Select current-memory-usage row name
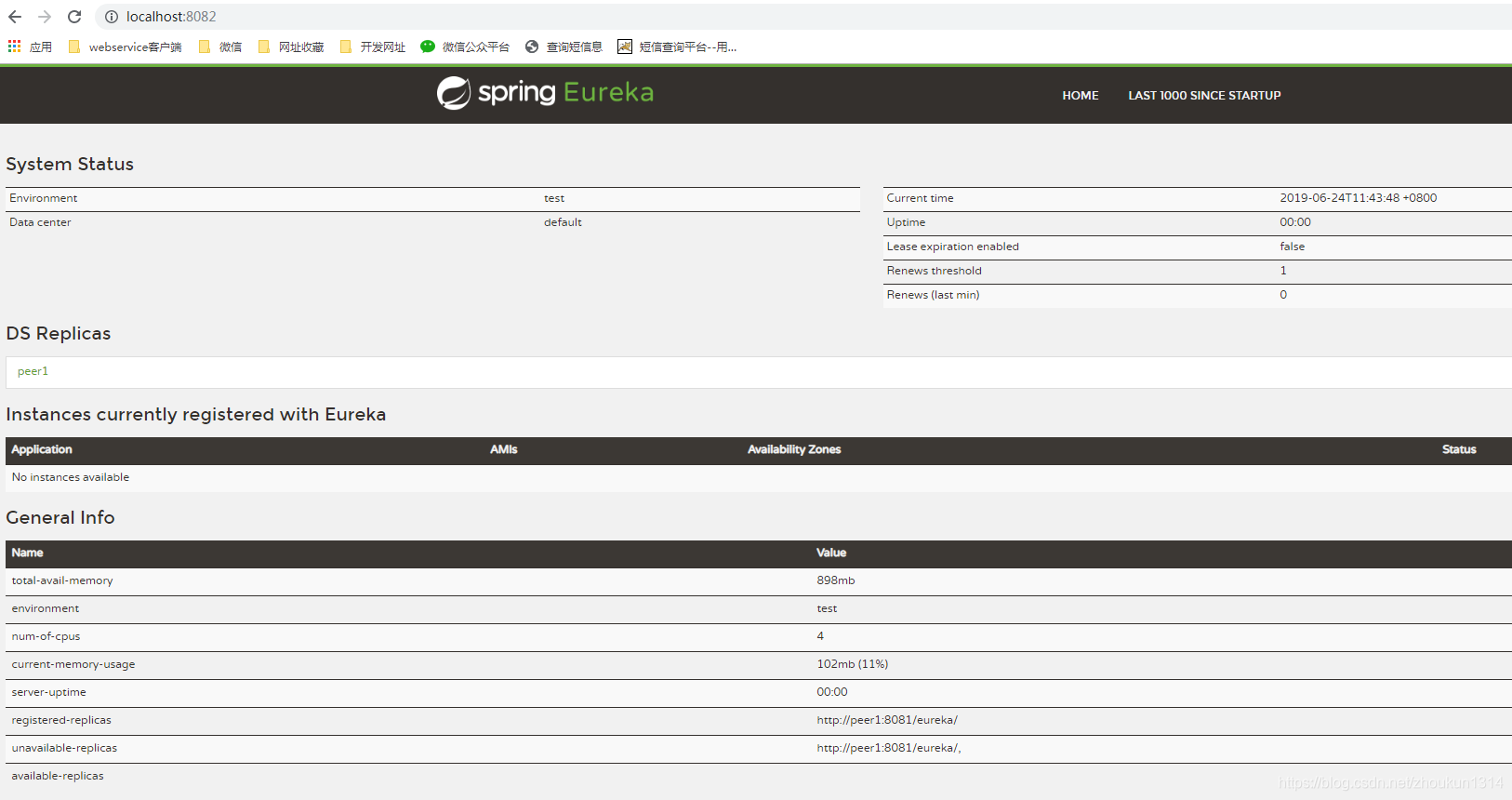The height and width of the screenshot is (800, 1512). coord(73,664)
